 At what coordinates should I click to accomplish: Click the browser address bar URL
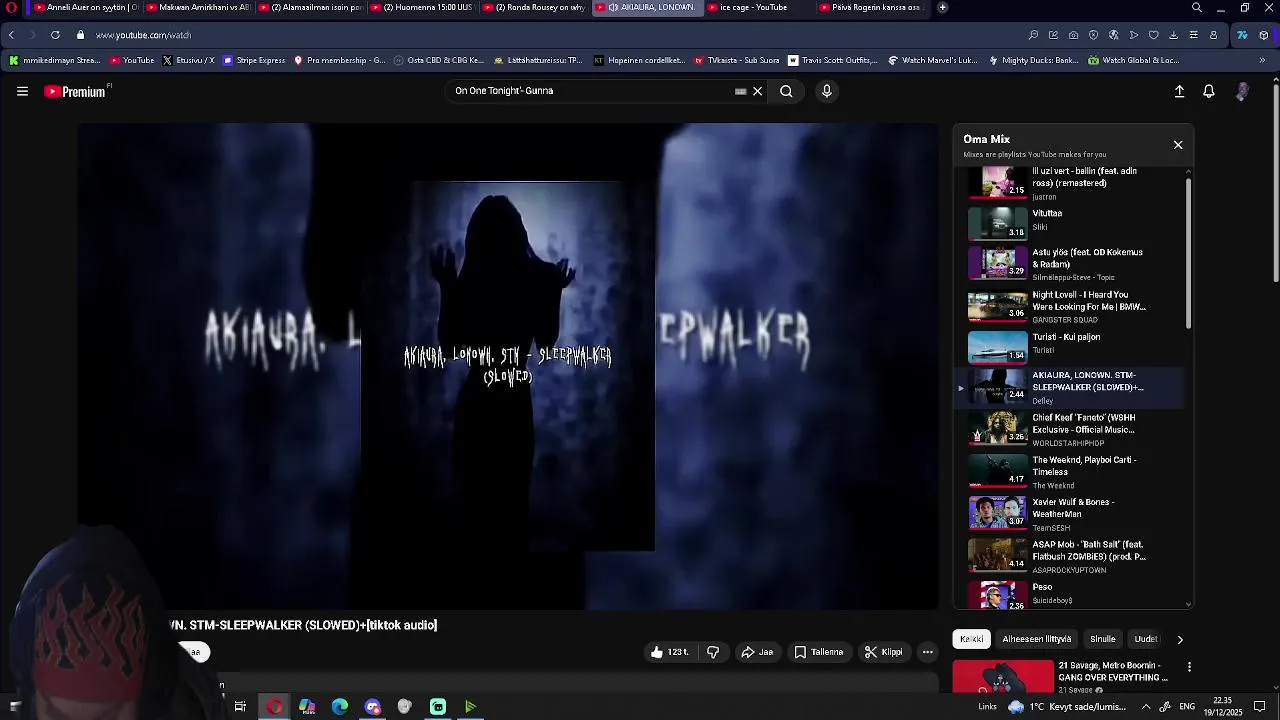(143, 35)
